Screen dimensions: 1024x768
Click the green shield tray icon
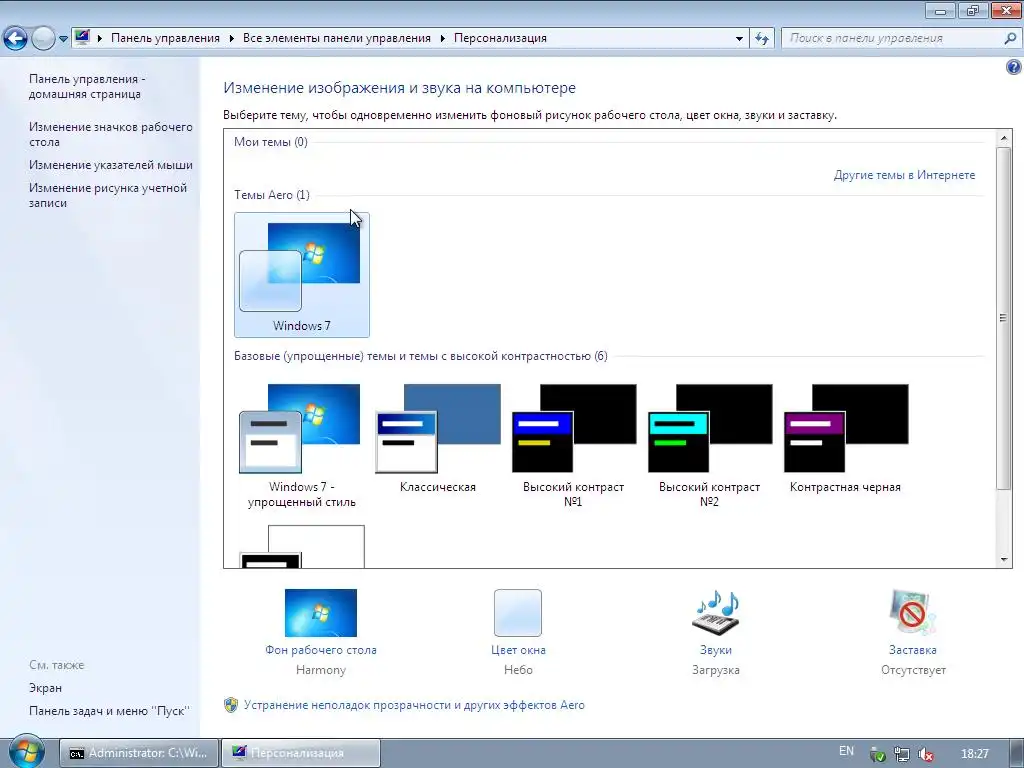click(x=878, y=754)
